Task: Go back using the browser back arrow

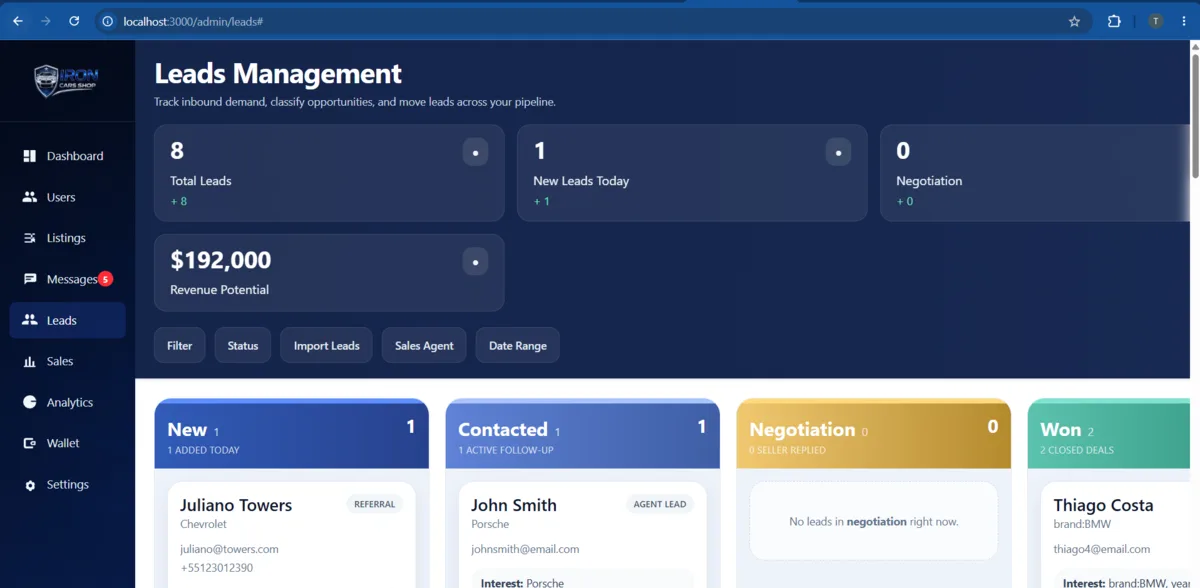Action: 18,21
